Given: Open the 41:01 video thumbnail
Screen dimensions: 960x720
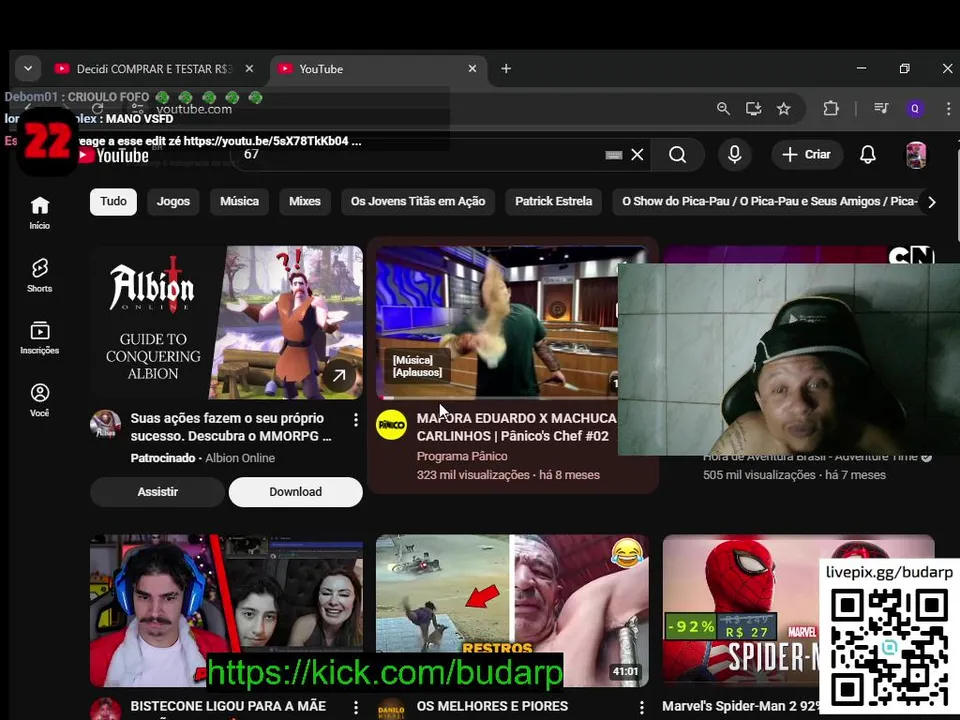Looking at the screenshot, I should coord(512,610).
